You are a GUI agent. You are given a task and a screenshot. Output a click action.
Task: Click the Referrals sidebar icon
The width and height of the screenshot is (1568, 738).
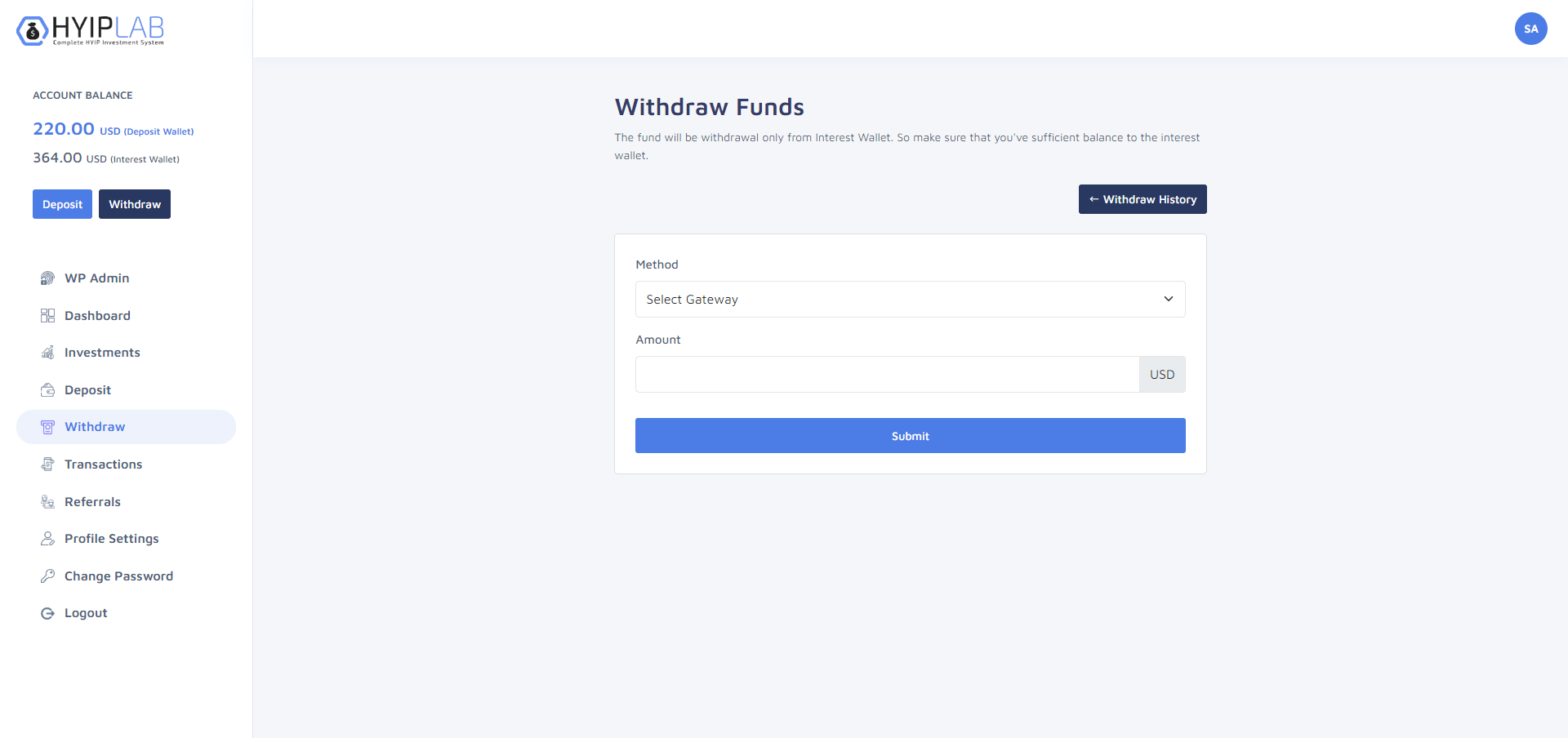coord(47,502)
